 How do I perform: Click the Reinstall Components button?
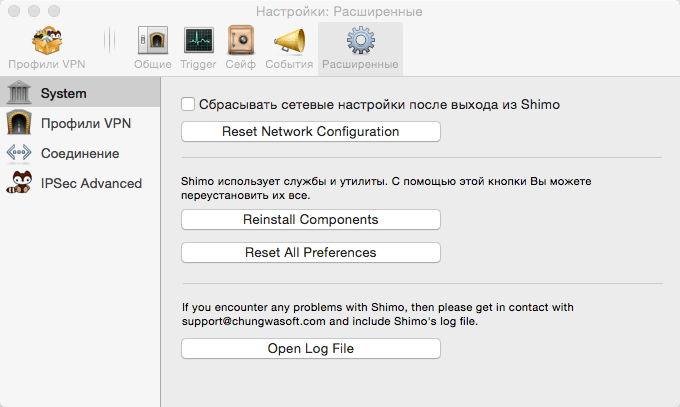click(311, 220)
